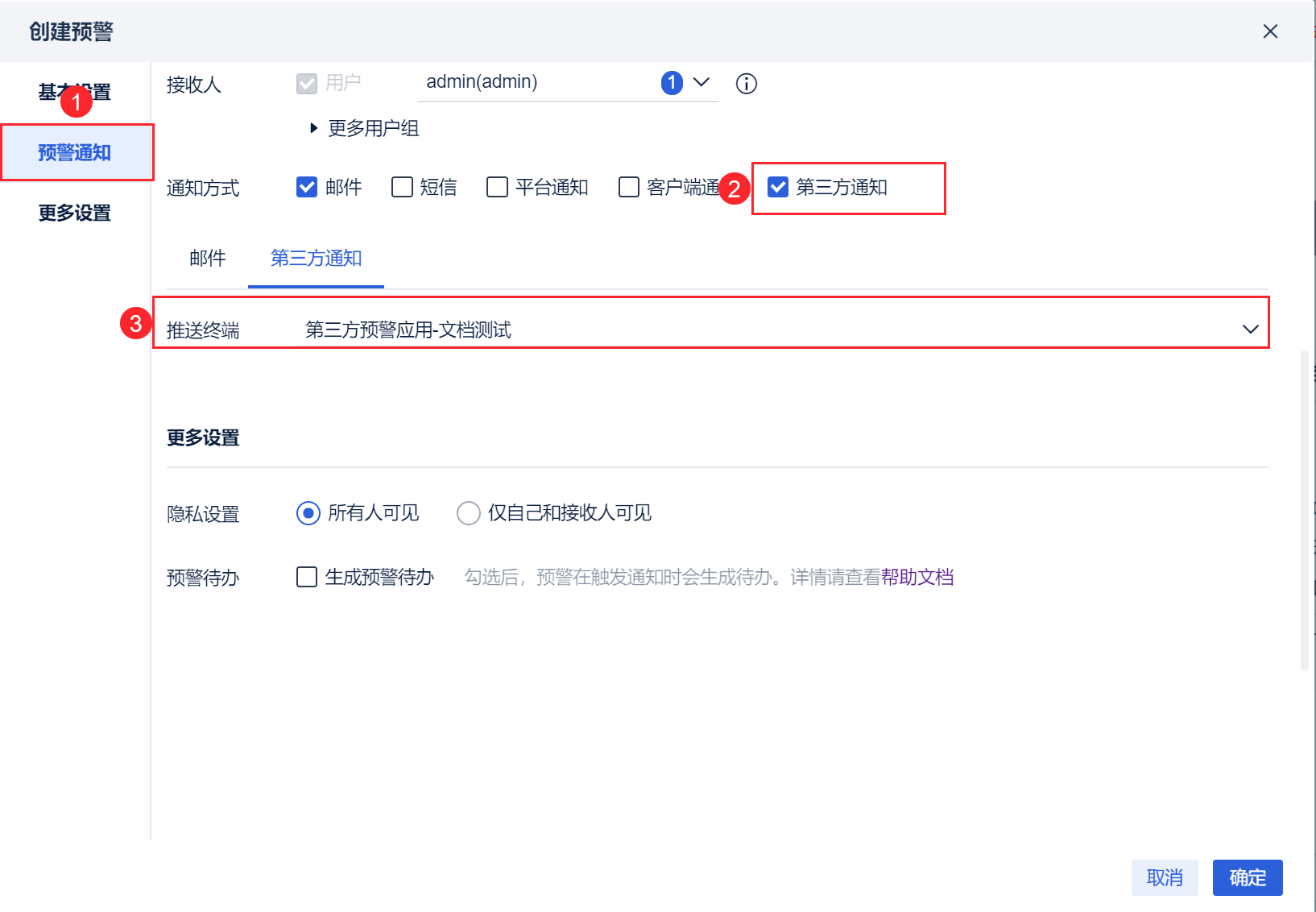Check the 平台通知 checkbox
This screenshot has height=912, width=1316.
click(498, 187)
